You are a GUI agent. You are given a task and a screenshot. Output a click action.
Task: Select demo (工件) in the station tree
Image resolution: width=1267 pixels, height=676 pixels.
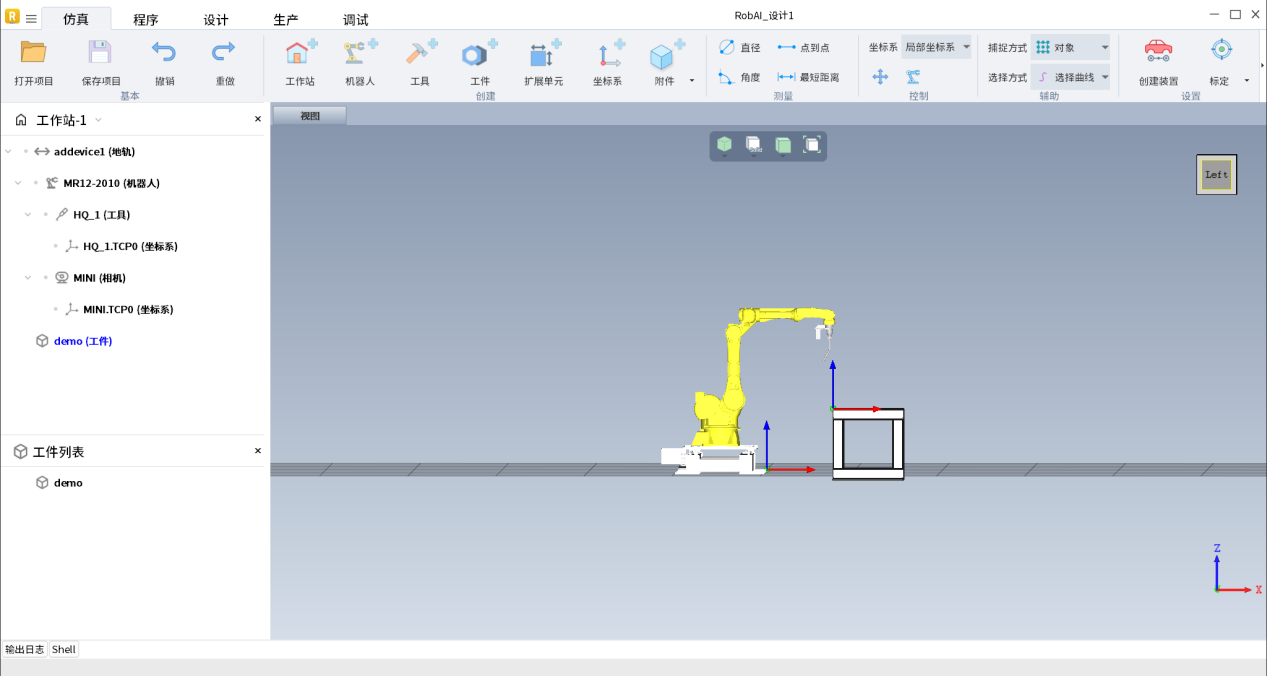pos(82,341)
